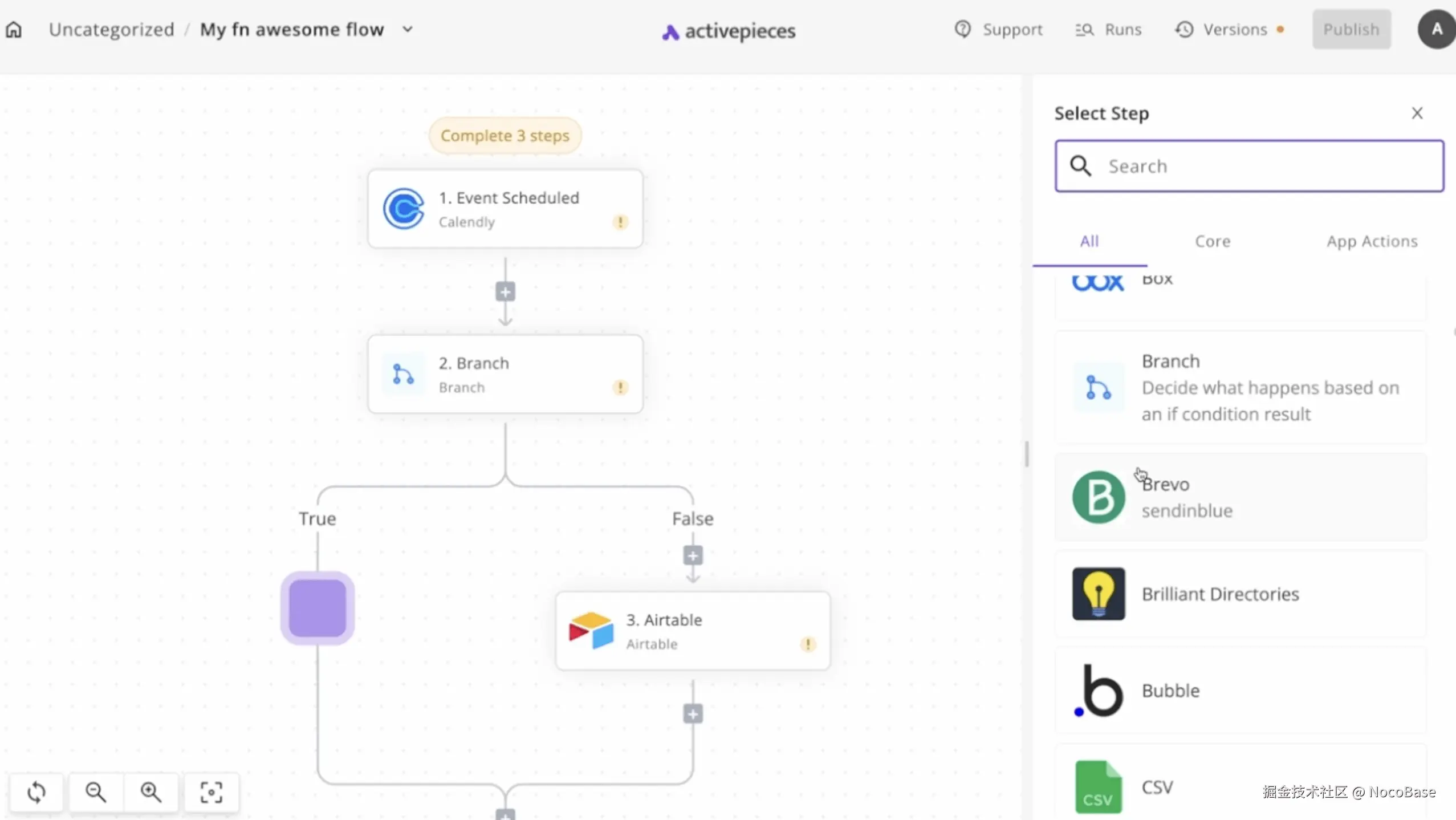Switch to the All tab
The image size is (1456, 820).
point(1089,241)
